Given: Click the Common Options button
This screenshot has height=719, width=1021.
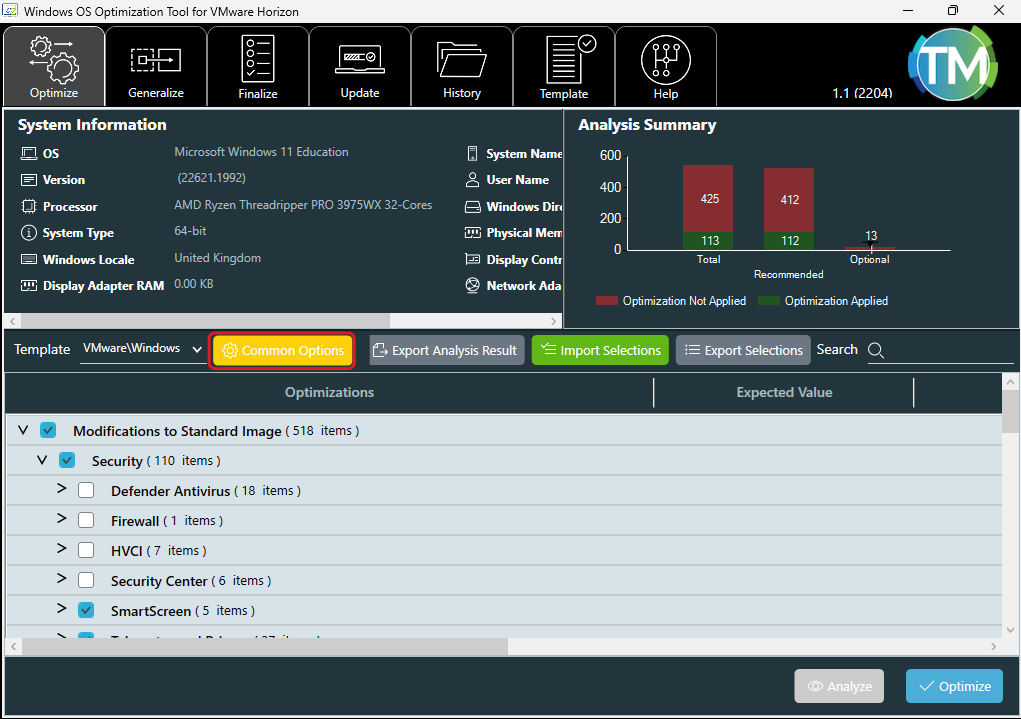Looking at the screenshot, I should [283, 350].
